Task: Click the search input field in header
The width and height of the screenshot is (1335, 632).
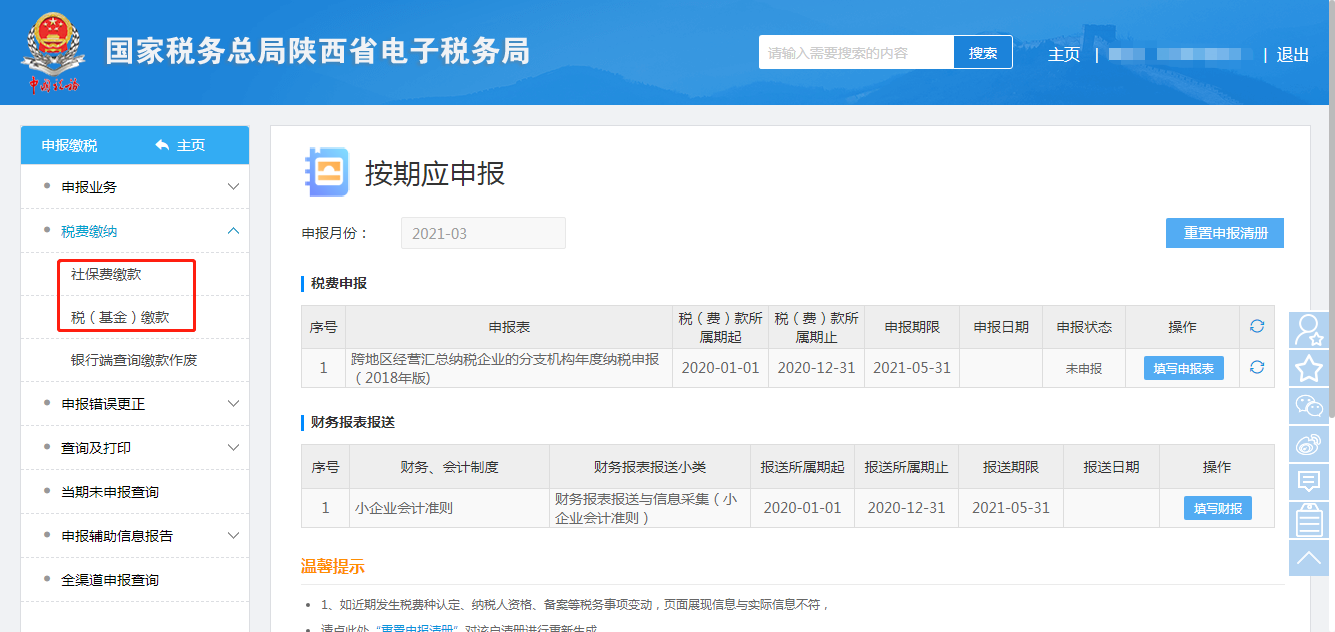Action: click(856, 53)
